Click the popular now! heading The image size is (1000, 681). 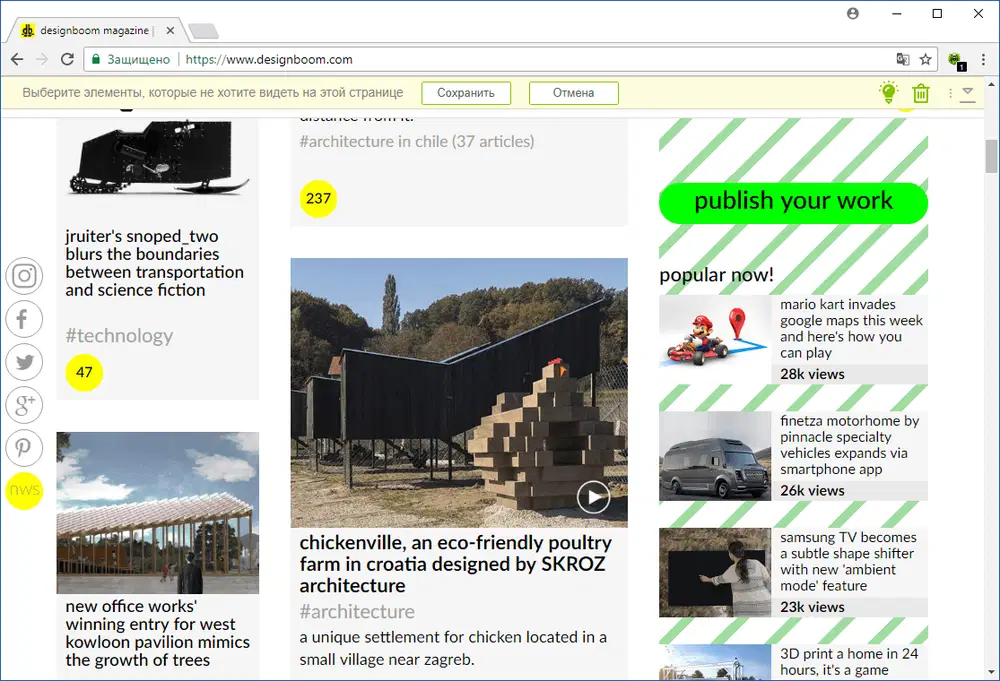coord(716,275)
